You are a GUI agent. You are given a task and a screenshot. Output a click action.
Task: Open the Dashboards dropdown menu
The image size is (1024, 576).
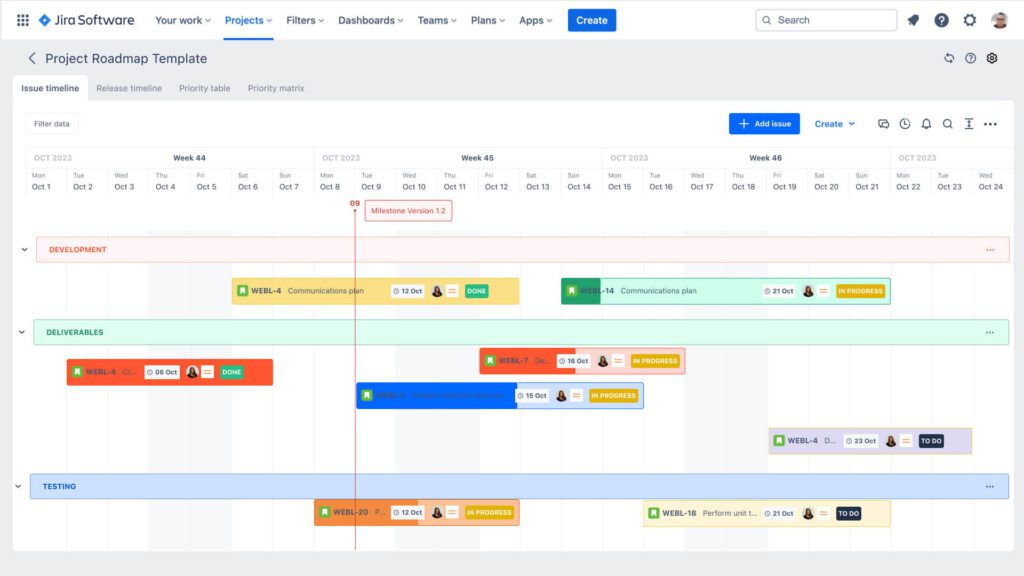click(x=370, y=20)
